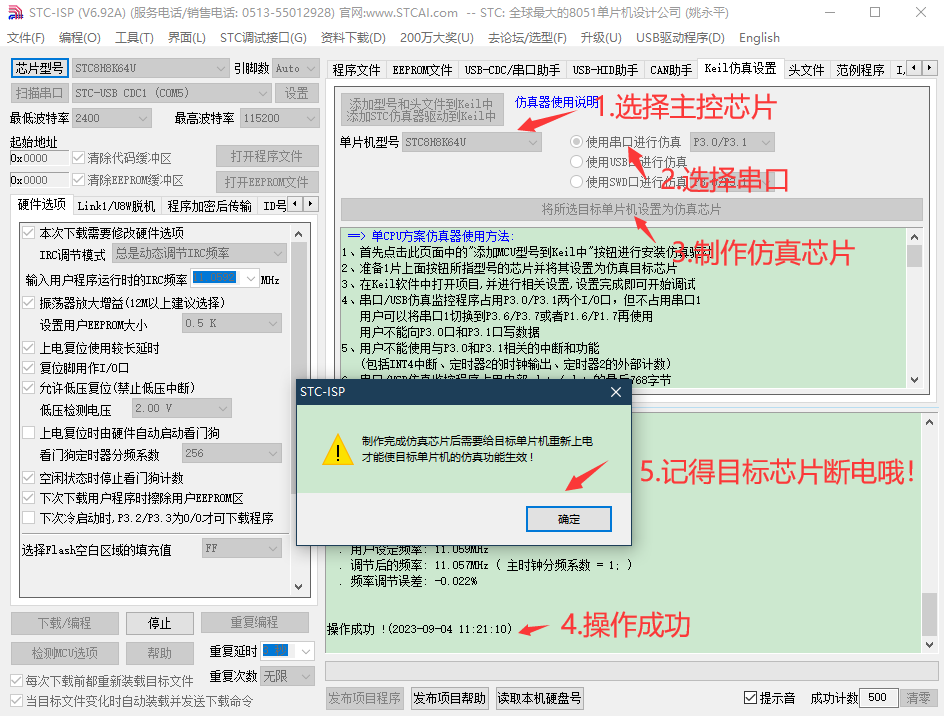
Task: Open the 最高波特率 115200 dropdown
Action: click(x=279, y=118)
